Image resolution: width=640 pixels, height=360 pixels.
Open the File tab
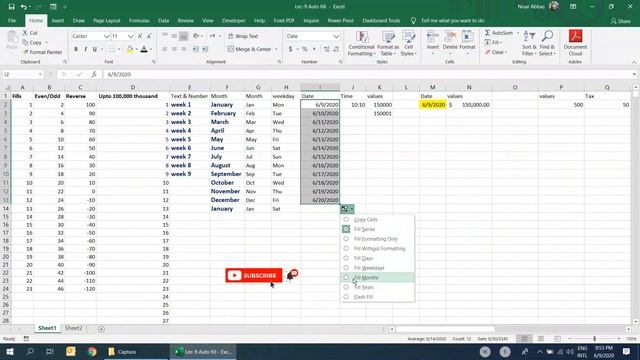click(x=12, y=20)
